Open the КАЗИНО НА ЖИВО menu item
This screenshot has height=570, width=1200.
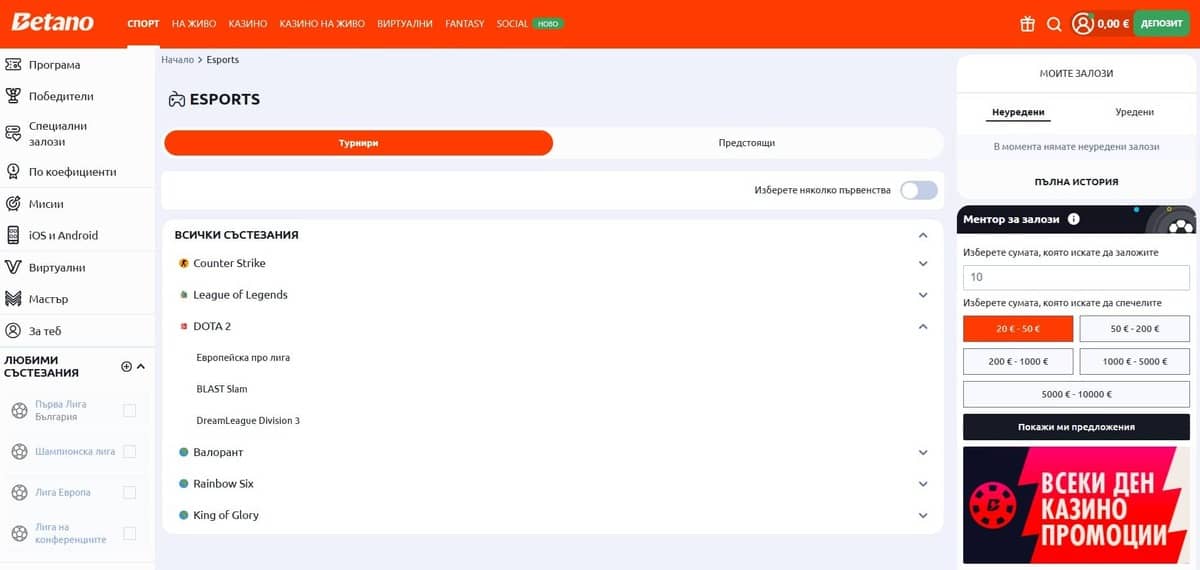pos(322,23)
